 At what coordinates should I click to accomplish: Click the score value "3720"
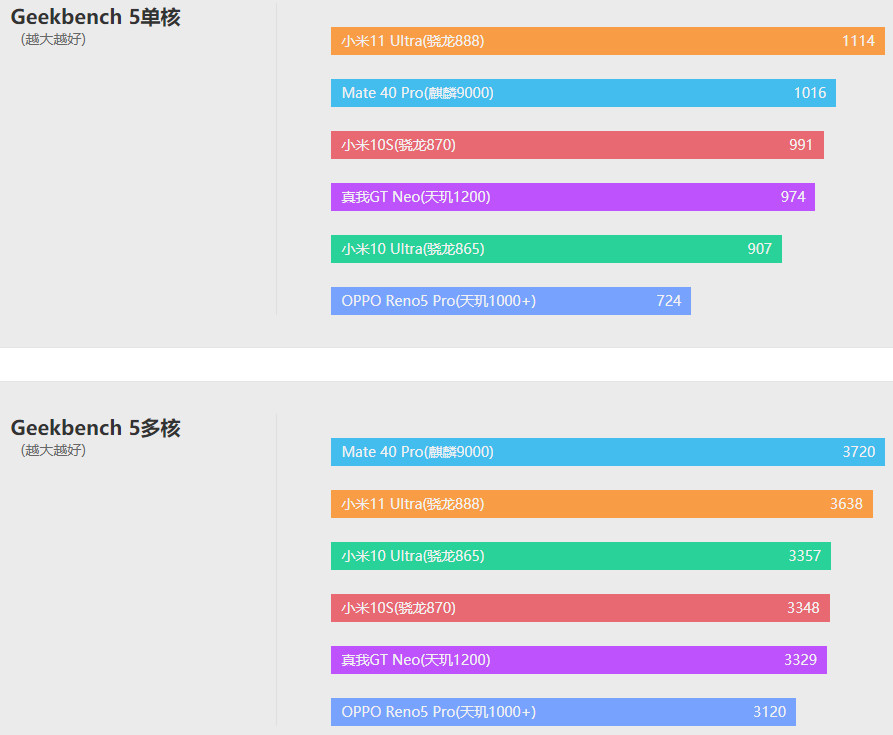(859, 452)
